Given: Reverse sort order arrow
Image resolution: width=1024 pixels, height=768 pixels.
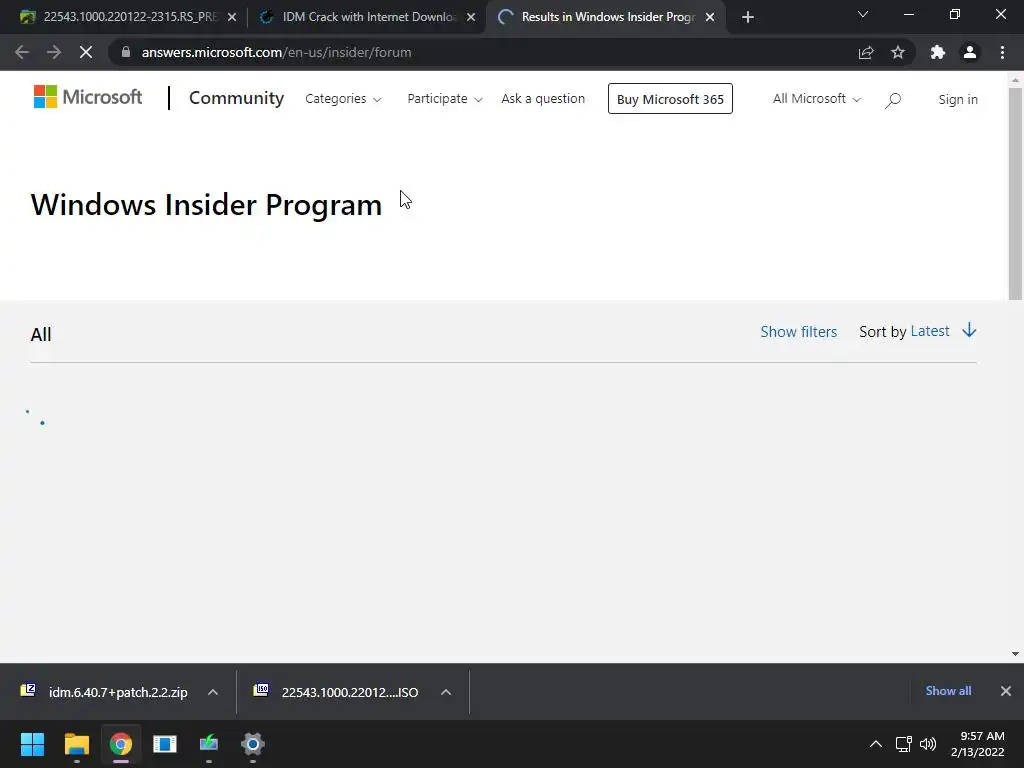Looking at the screenshot, I should (969, 330).
